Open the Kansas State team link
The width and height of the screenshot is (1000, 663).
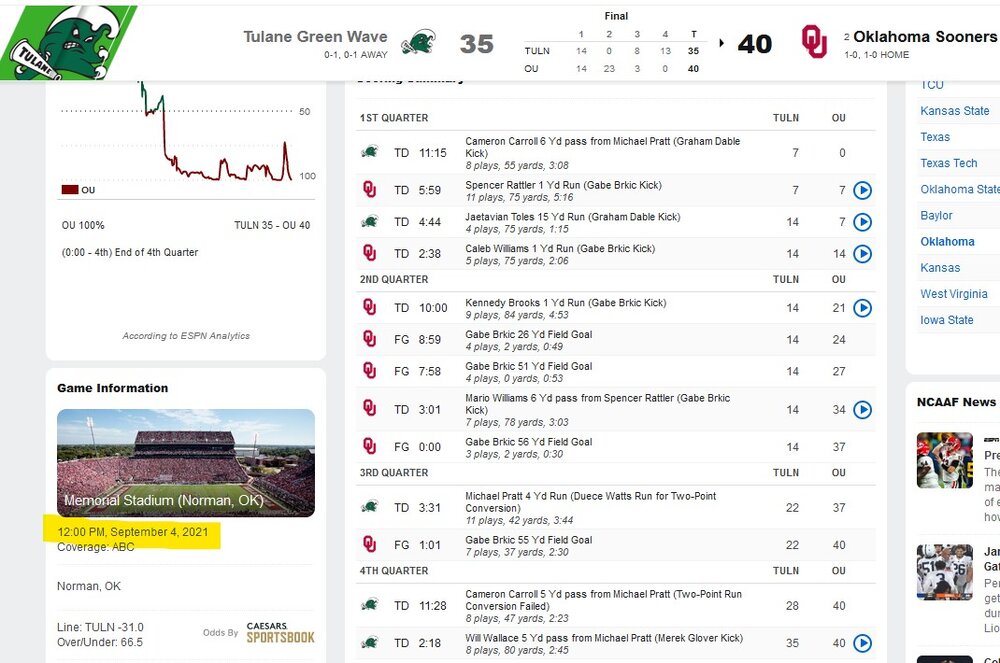(x=955, y=111)
